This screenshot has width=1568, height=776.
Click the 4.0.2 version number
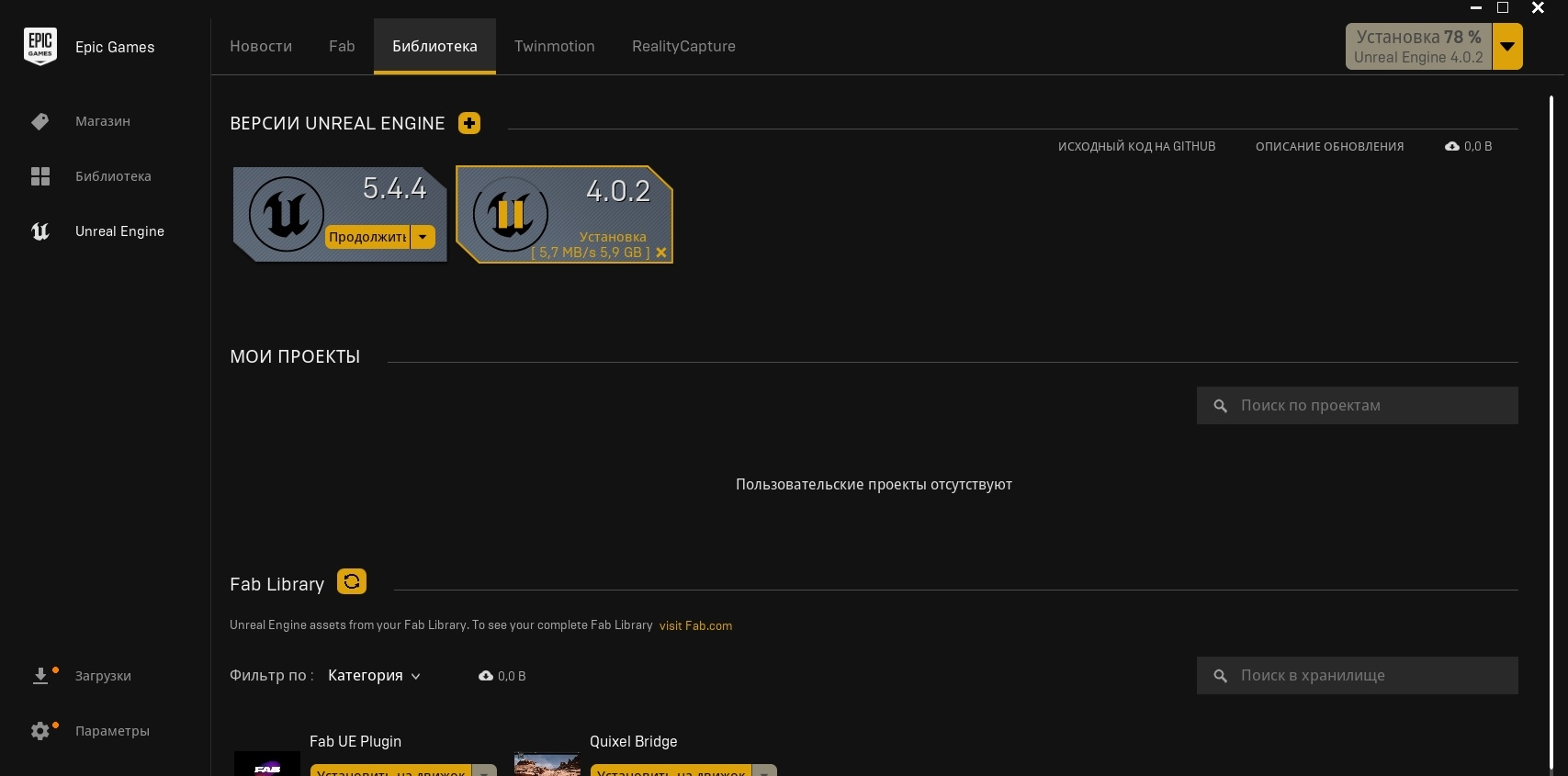point(618,191)
